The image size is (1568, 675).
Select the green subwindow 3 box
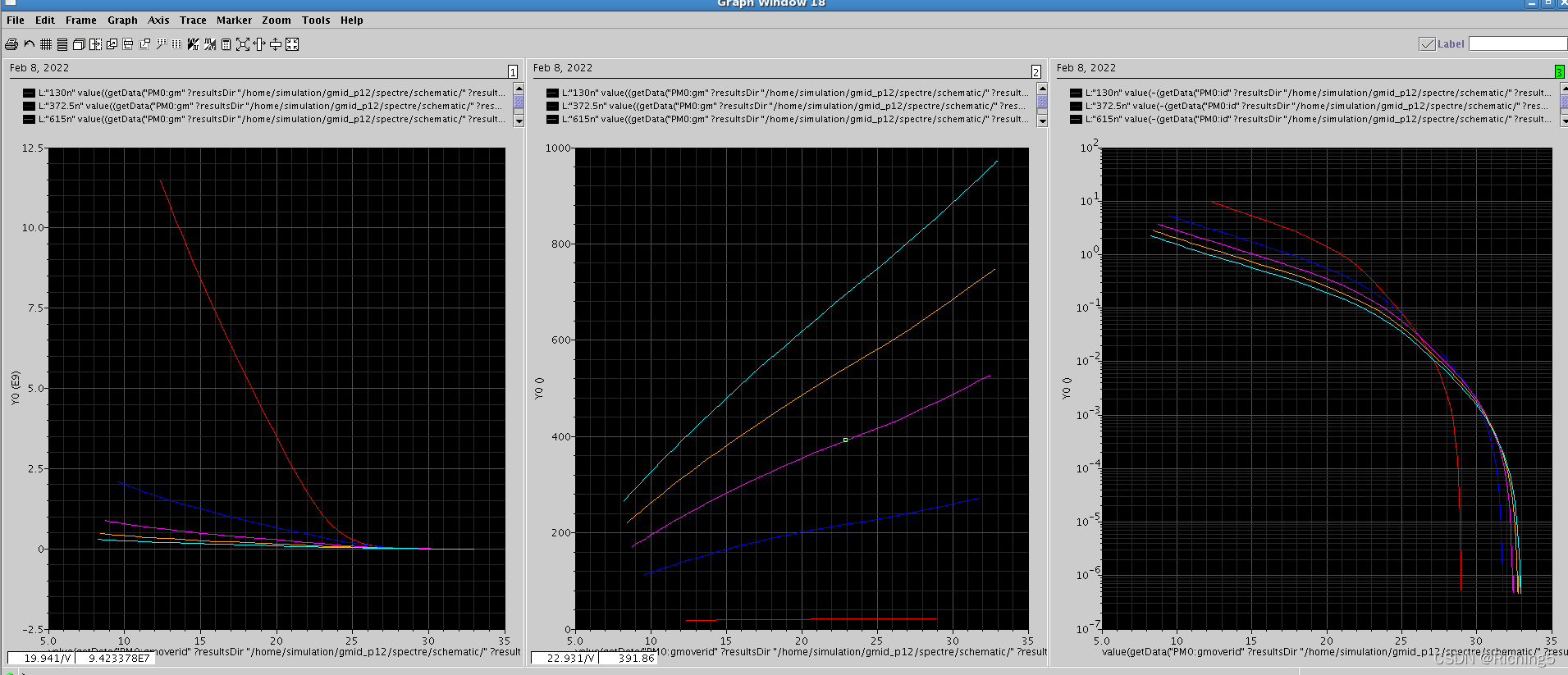[1559, 72]
